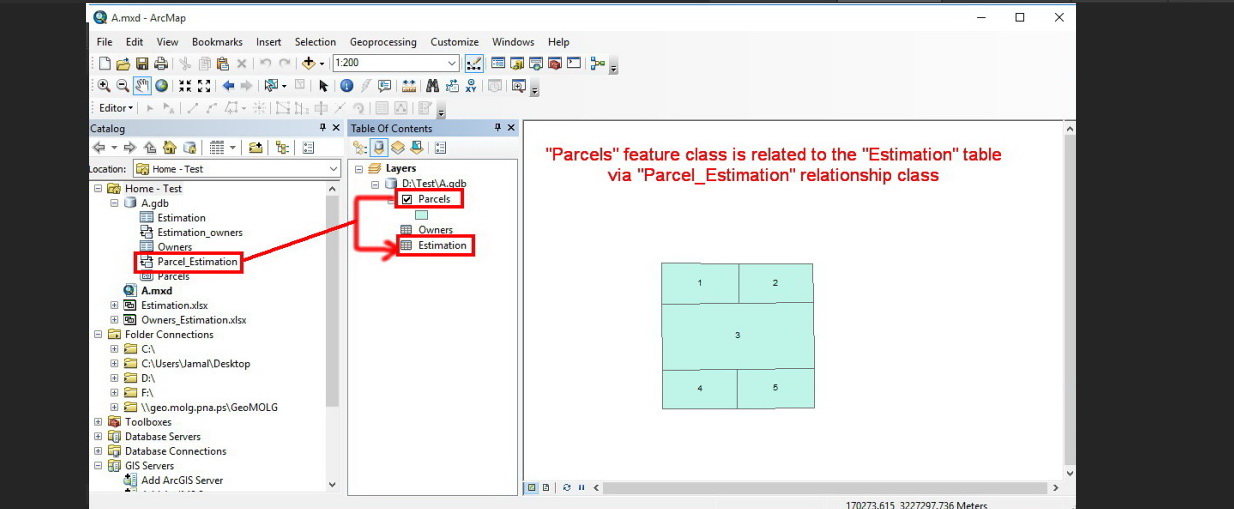Open the map scale 1:200 dropdown
1234x509 pixels.
452,63
